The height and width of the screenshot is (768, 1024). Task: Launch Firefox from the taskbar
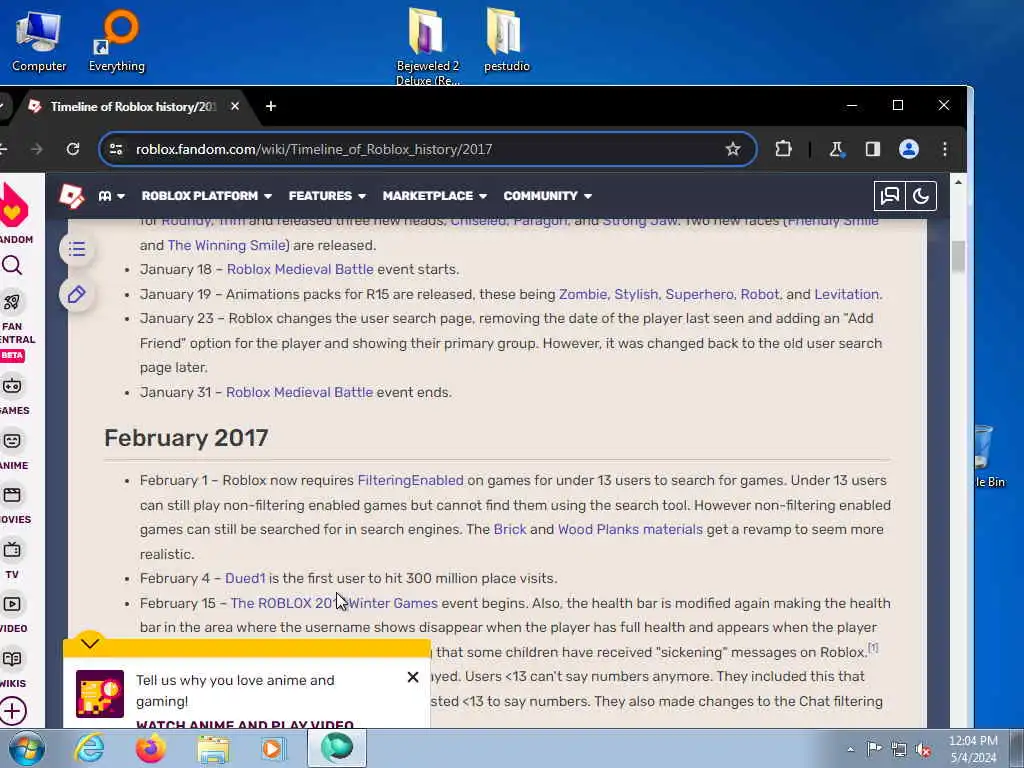click(150, 748)
